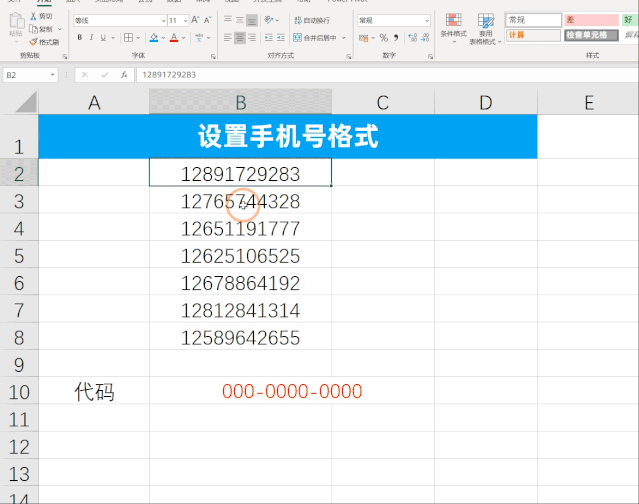Click the phonetic guide (文) icon
Viewport: 639px width, 504px height.
click(199, 38)
